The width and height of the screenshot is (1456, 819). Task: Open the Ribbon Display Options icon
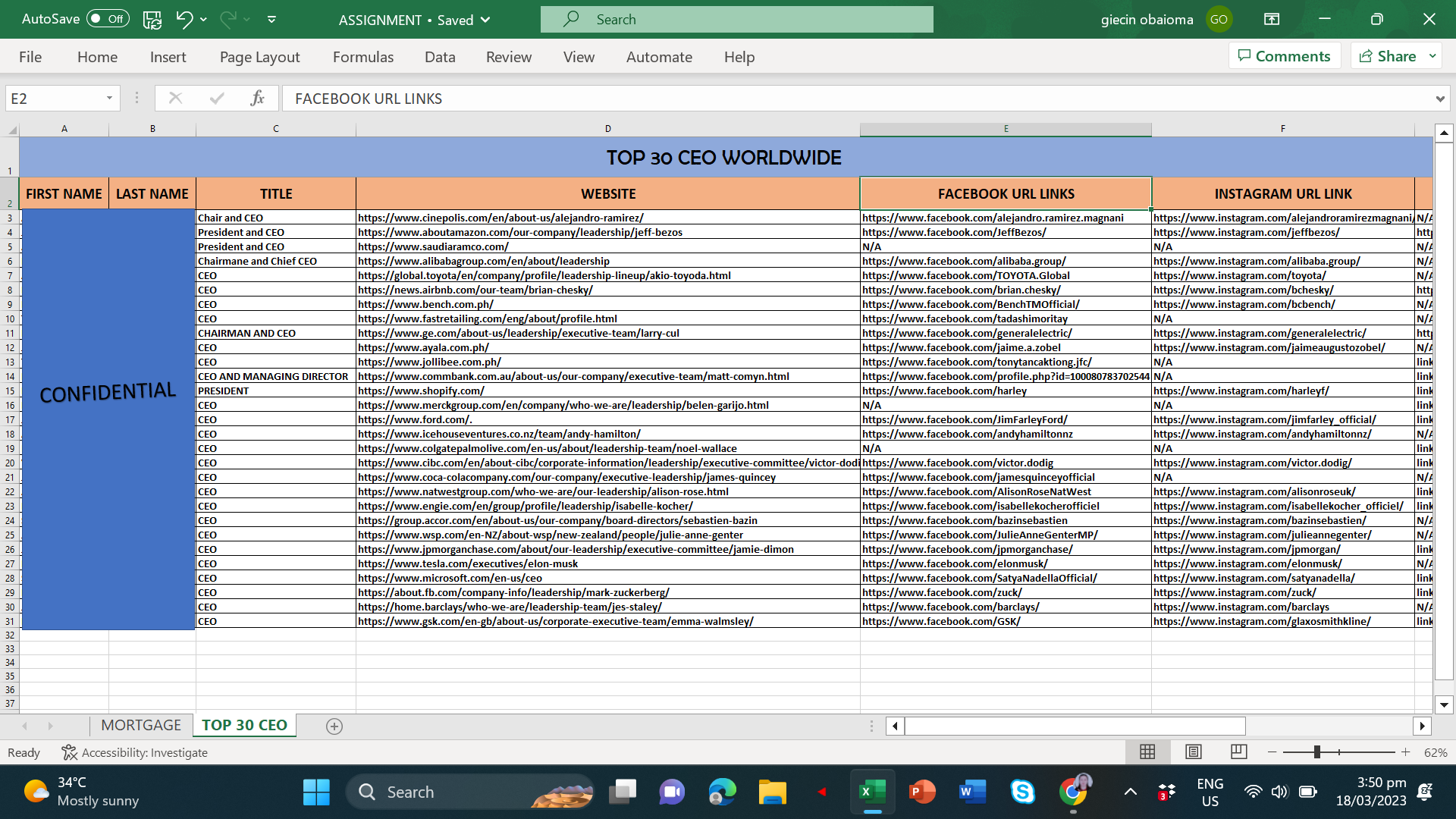(x=1272, y=20)
